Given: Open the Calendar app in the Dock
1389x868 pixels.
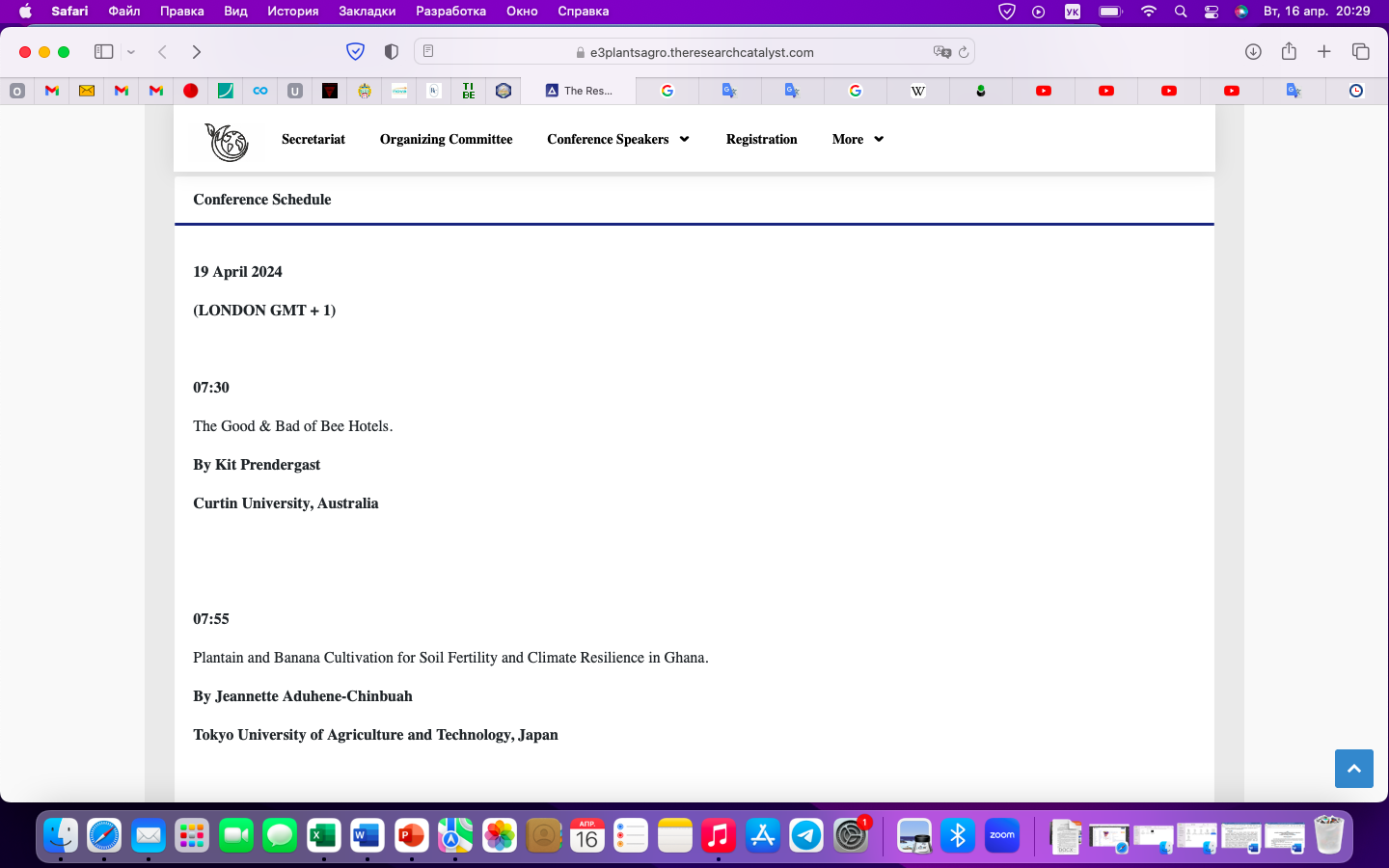Looking at the screenshot, I should [587, 835].
